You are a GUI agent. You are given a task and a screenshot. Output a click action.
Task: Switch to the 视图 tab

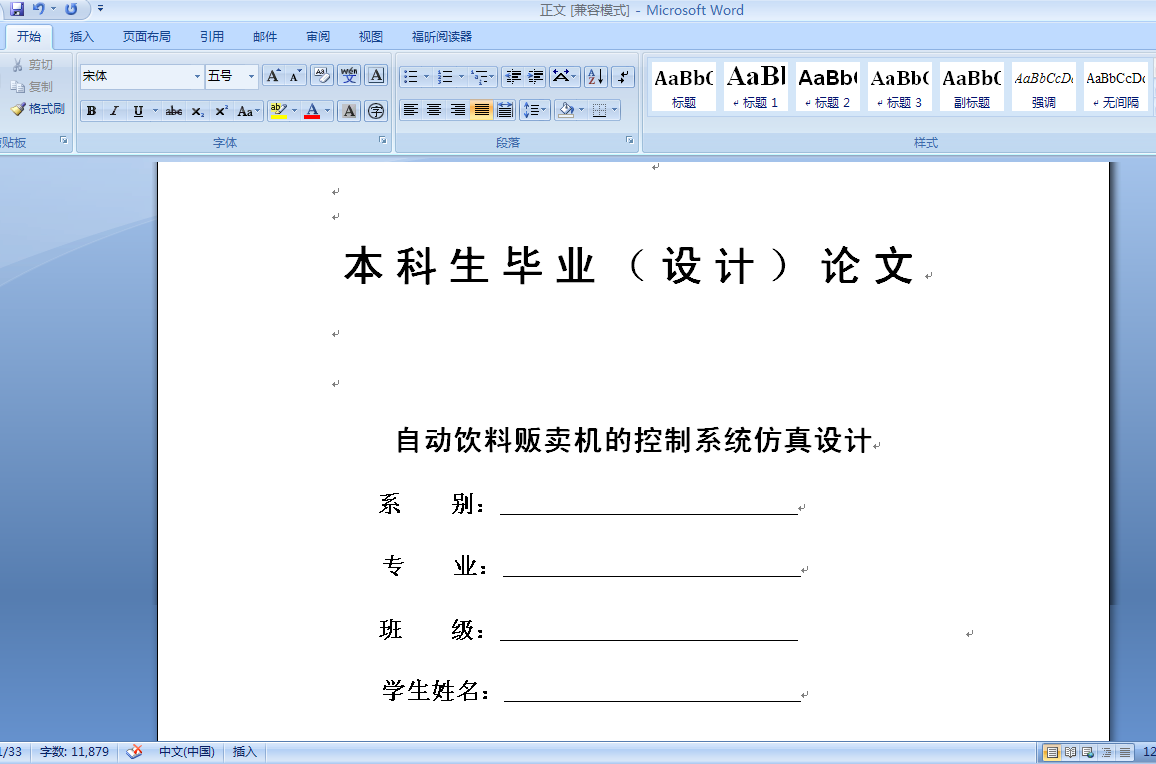point(371,36)
